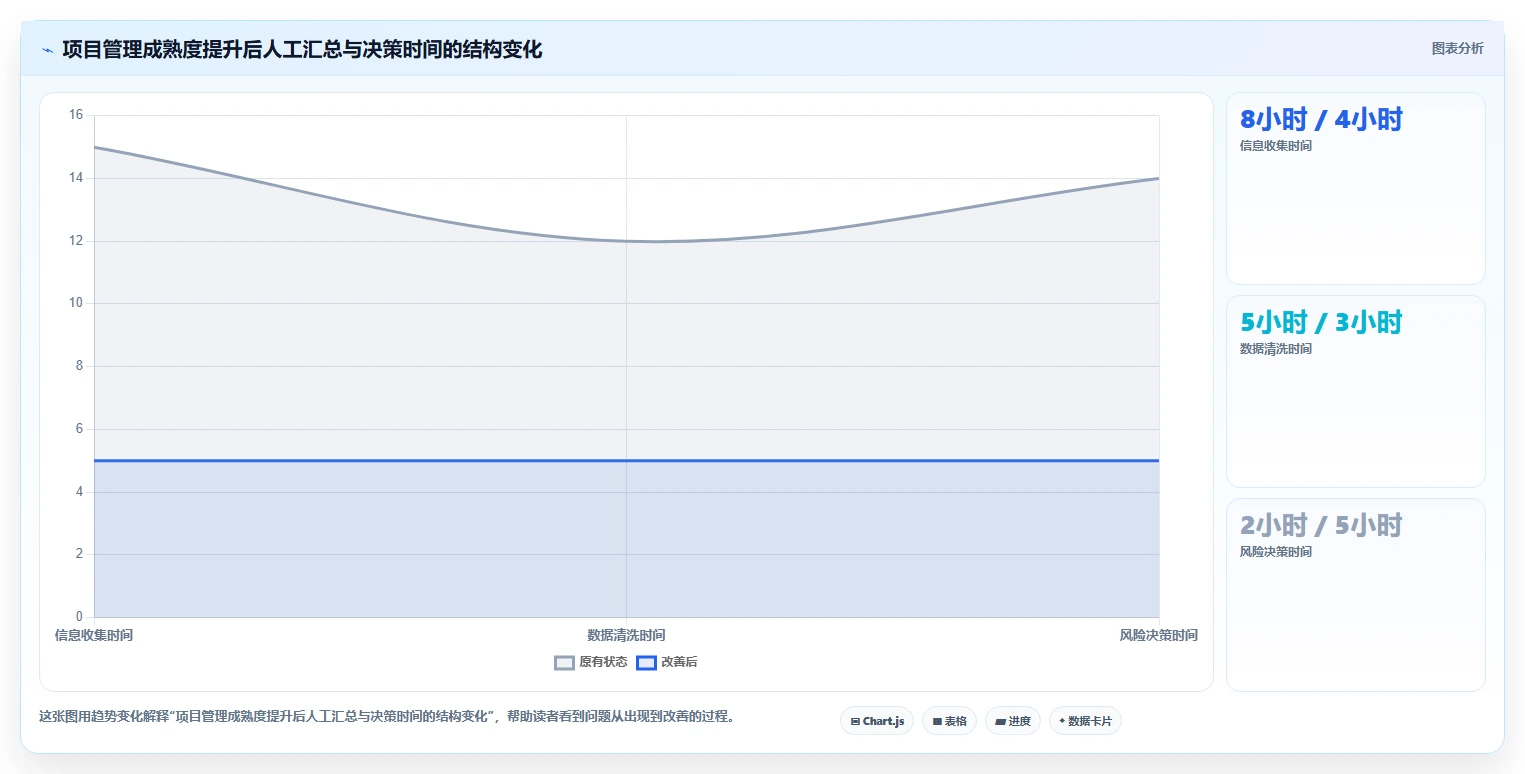Click the blue 改善后 legend color box
The image size is (1525, 774).
(647, 662)
